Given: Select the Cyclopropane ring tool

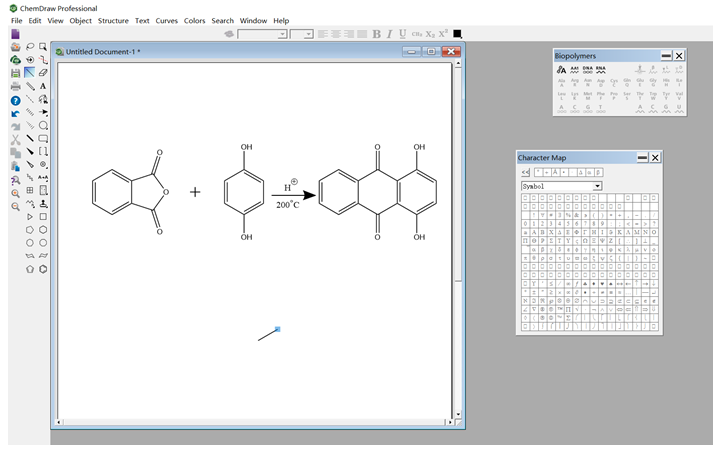Looking at the screenshot, I should (30, 217).
